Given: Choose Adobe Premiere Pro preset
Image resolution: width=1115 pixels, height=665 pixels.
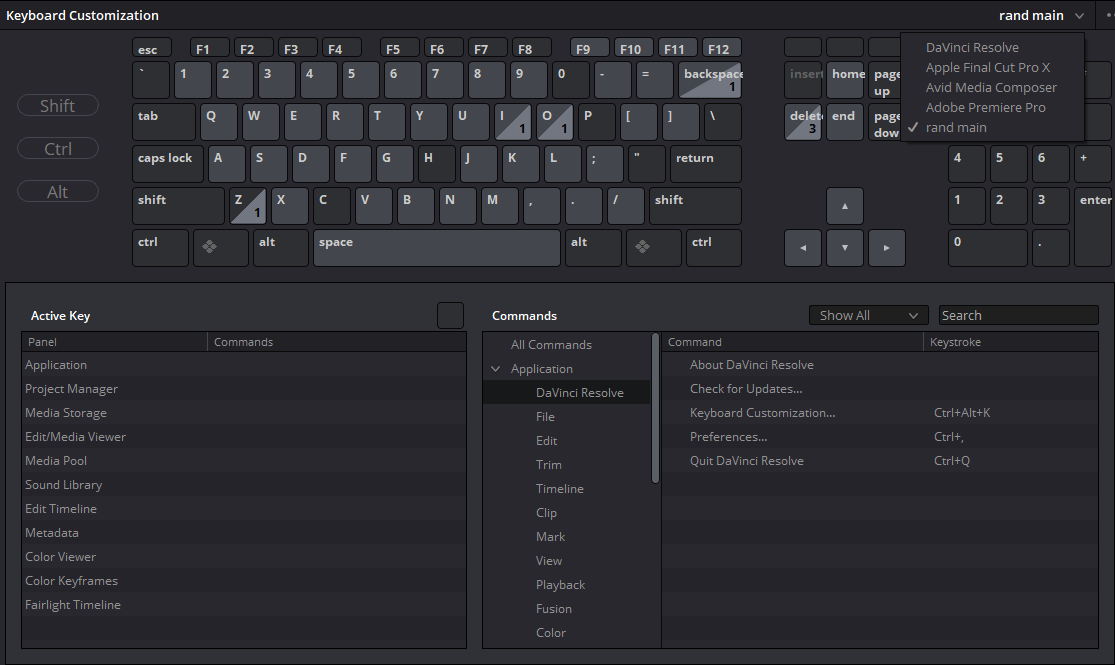Looking at the screenshot, I should 985,107.
